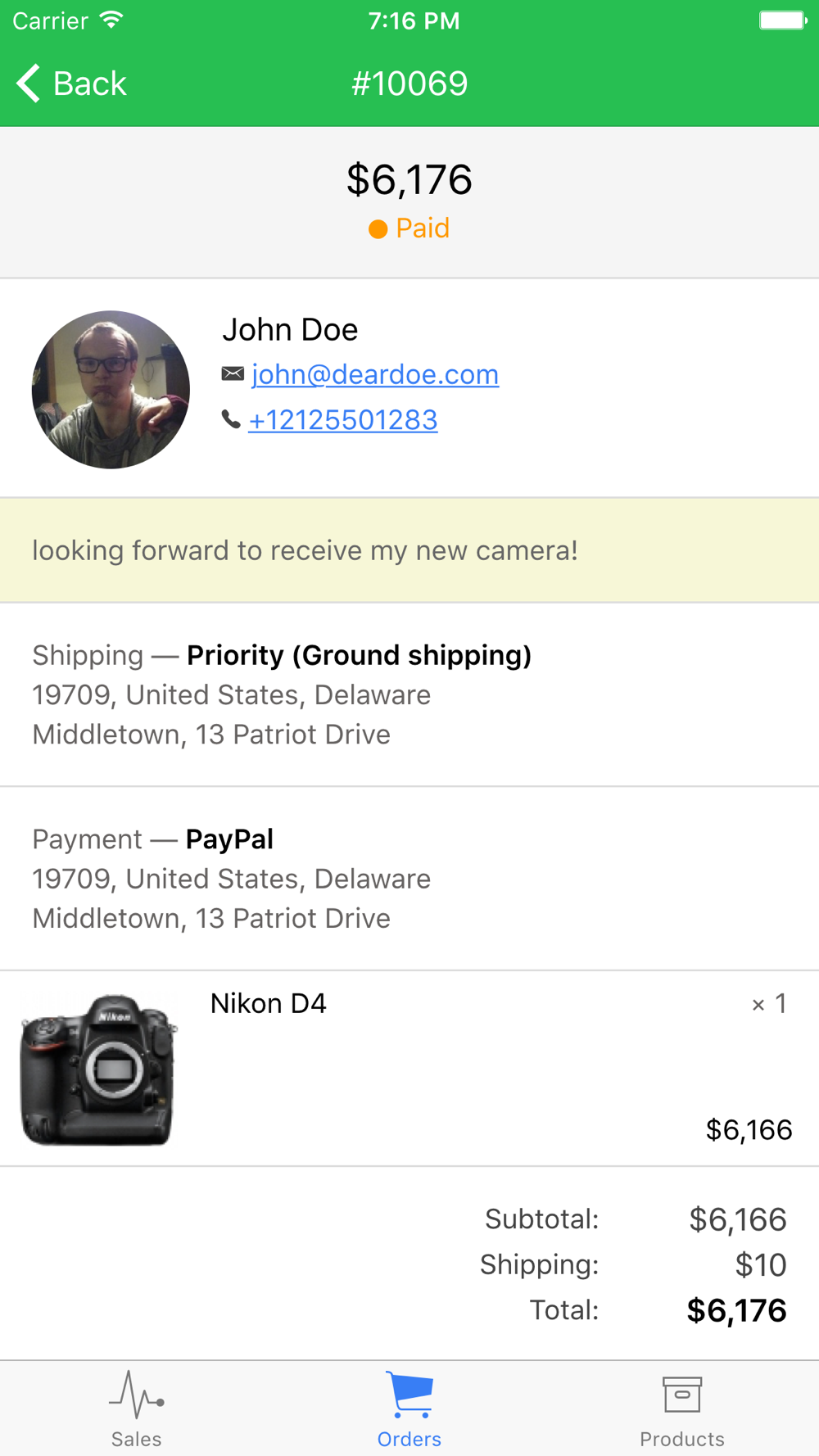Tap the order number #10069 title
The width and height of the screenshot is (819, 1456).
(x=409, y=84)
